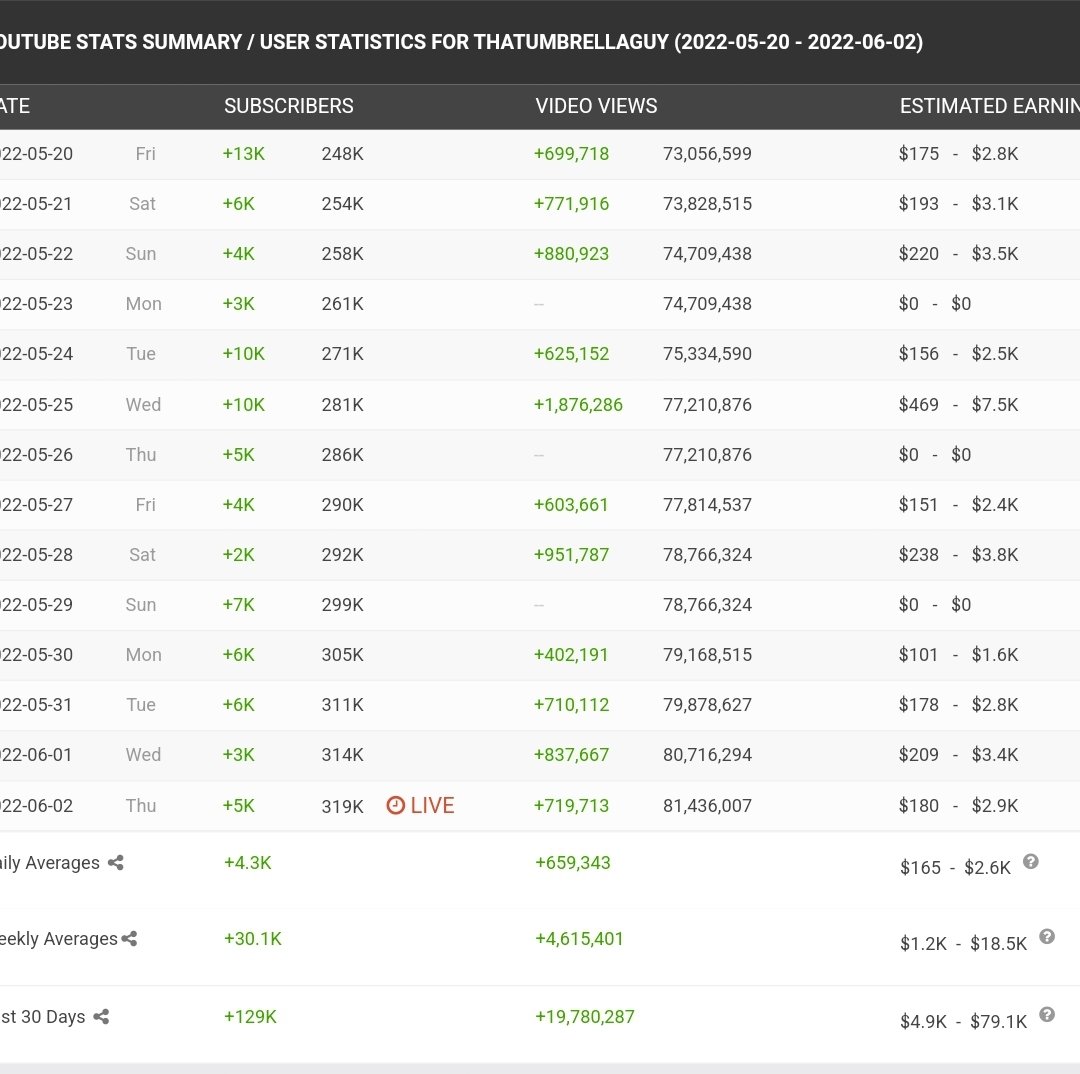
Task: Click share icon next to Weekly Averages
Action: 129,938
